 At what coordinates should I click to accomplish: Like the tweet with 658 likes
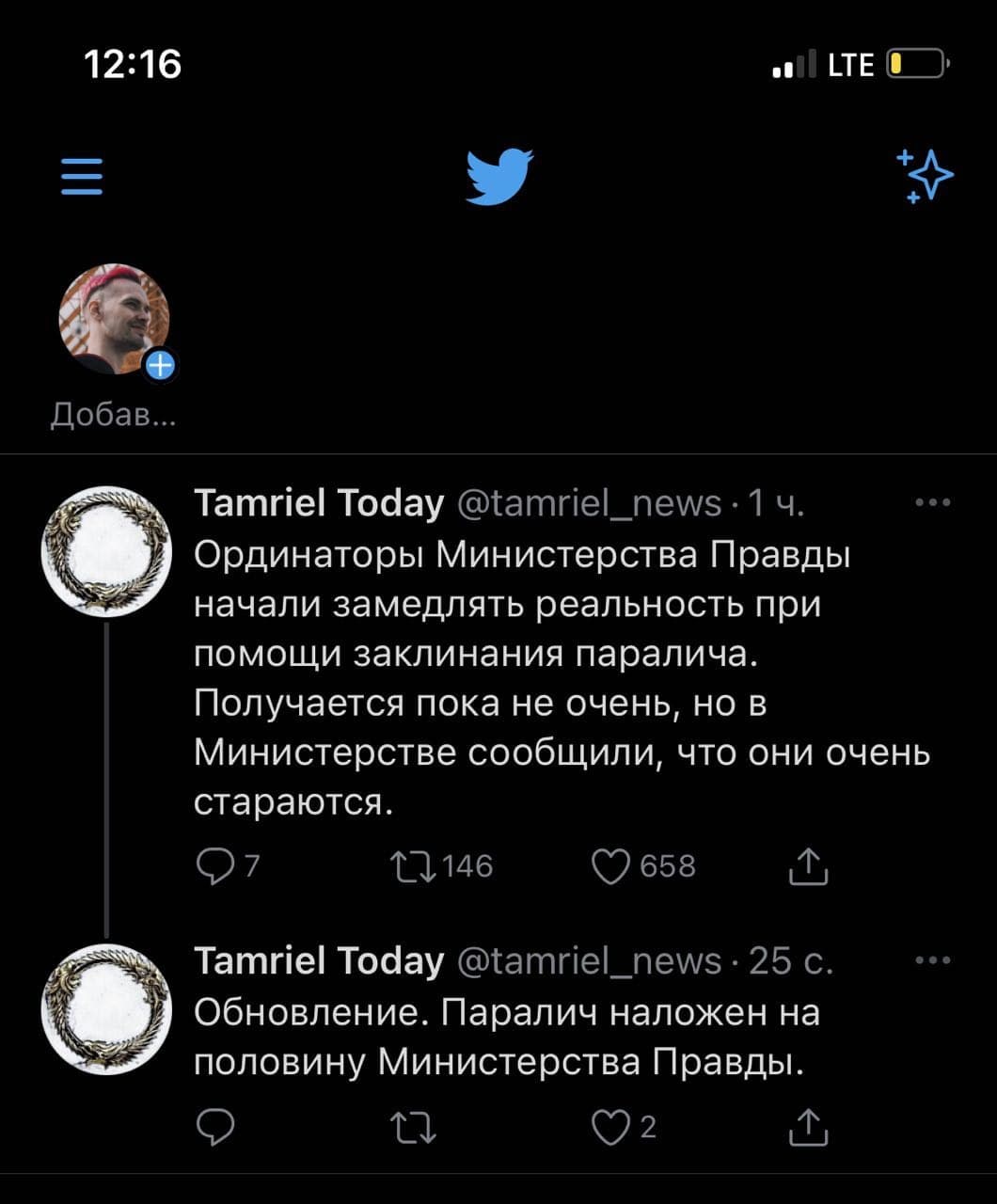[x=610, y=866]
